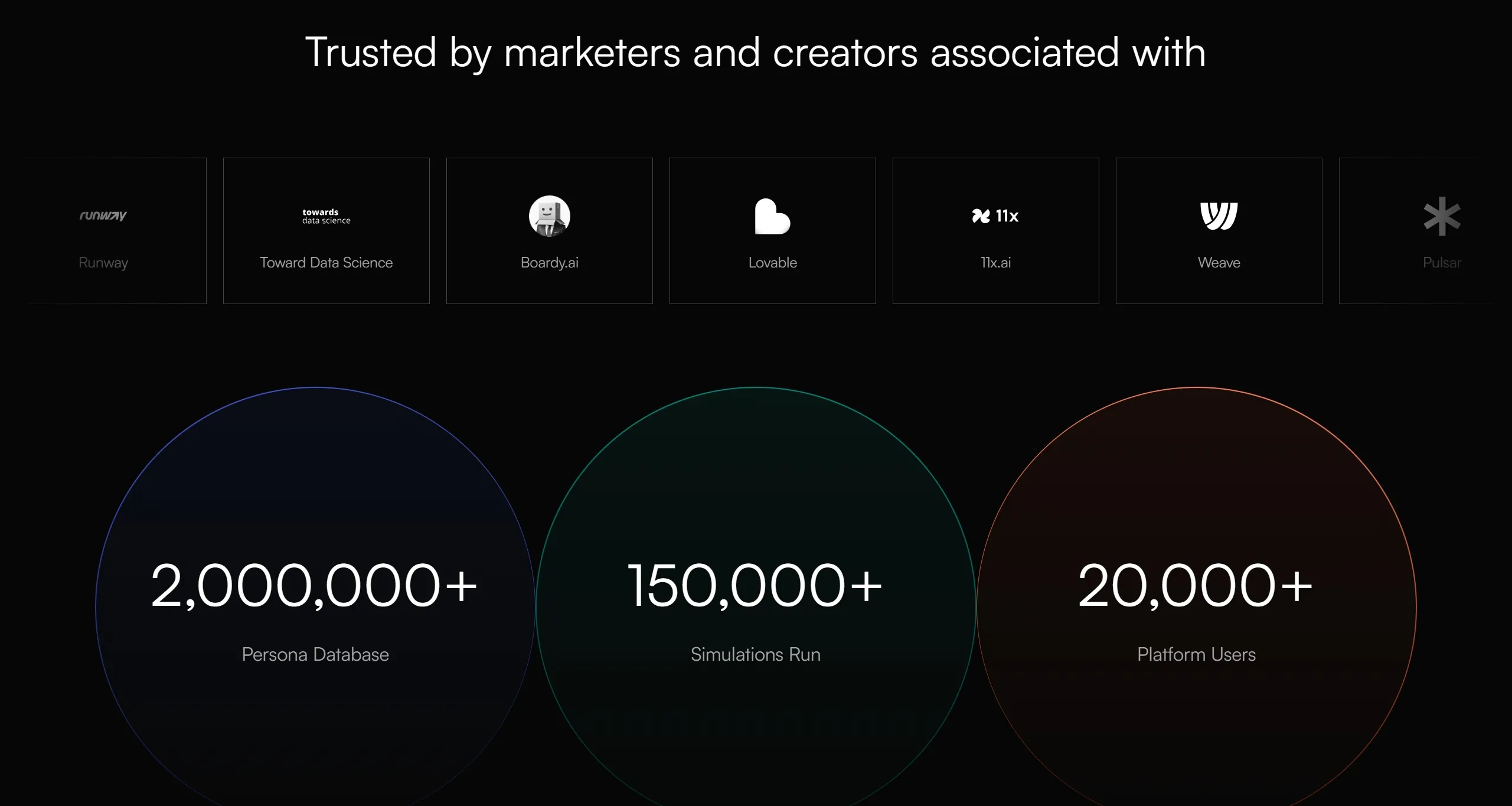Click the Lovable name label

772,263
